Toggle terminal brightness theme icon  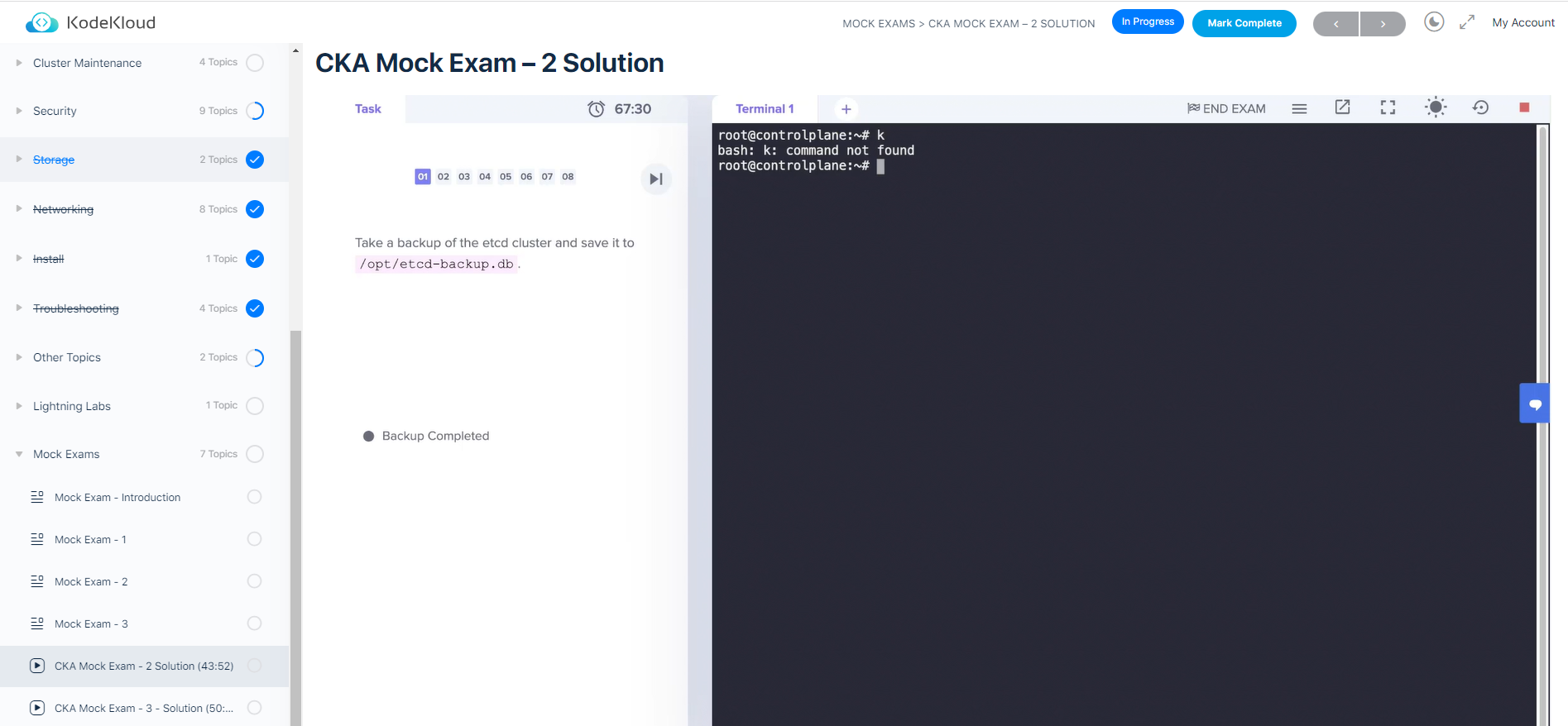pyautogui.click(x=1436, y=107)
